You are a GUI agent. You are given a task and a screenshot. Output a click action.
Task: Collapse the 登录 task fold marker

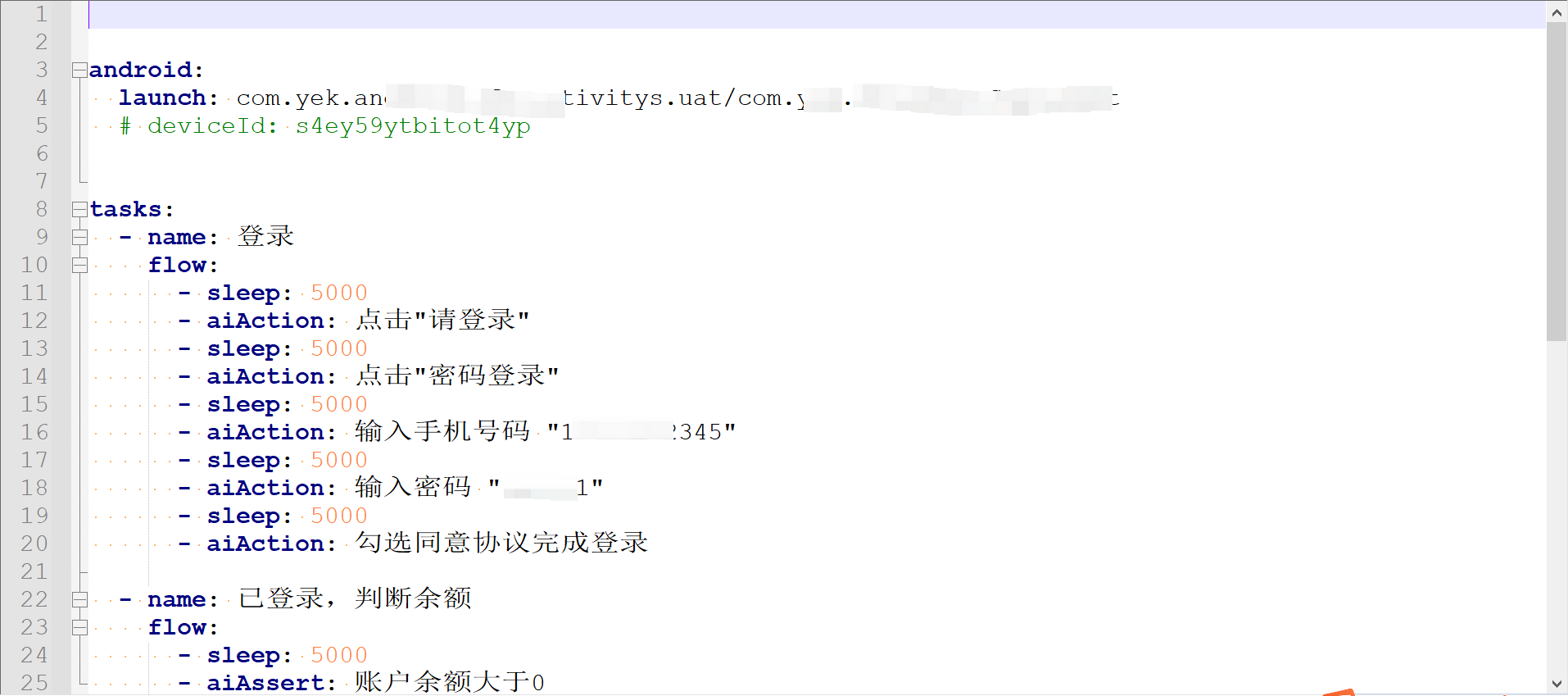79,238
